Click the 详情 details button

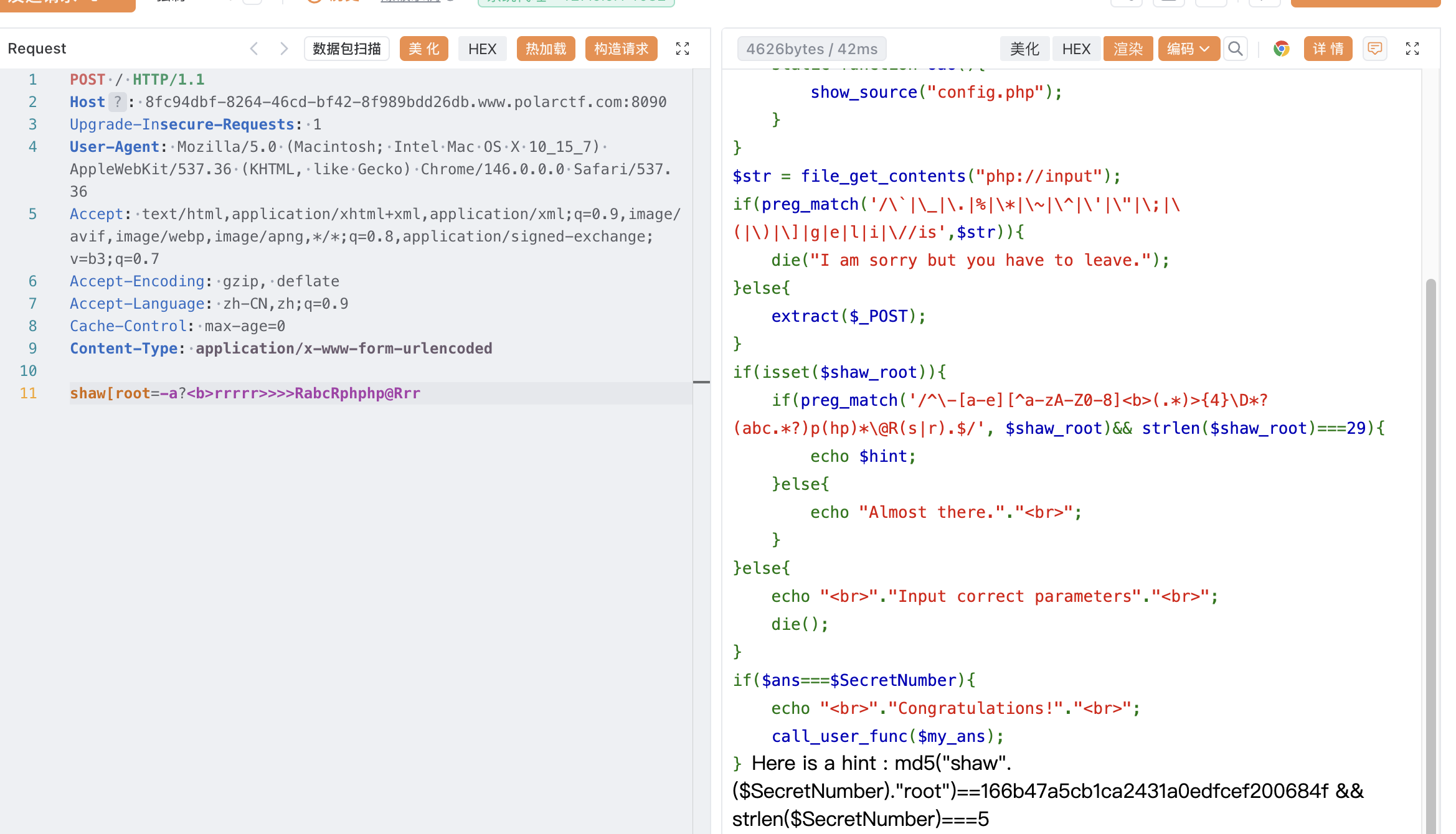click(1328, 49)
